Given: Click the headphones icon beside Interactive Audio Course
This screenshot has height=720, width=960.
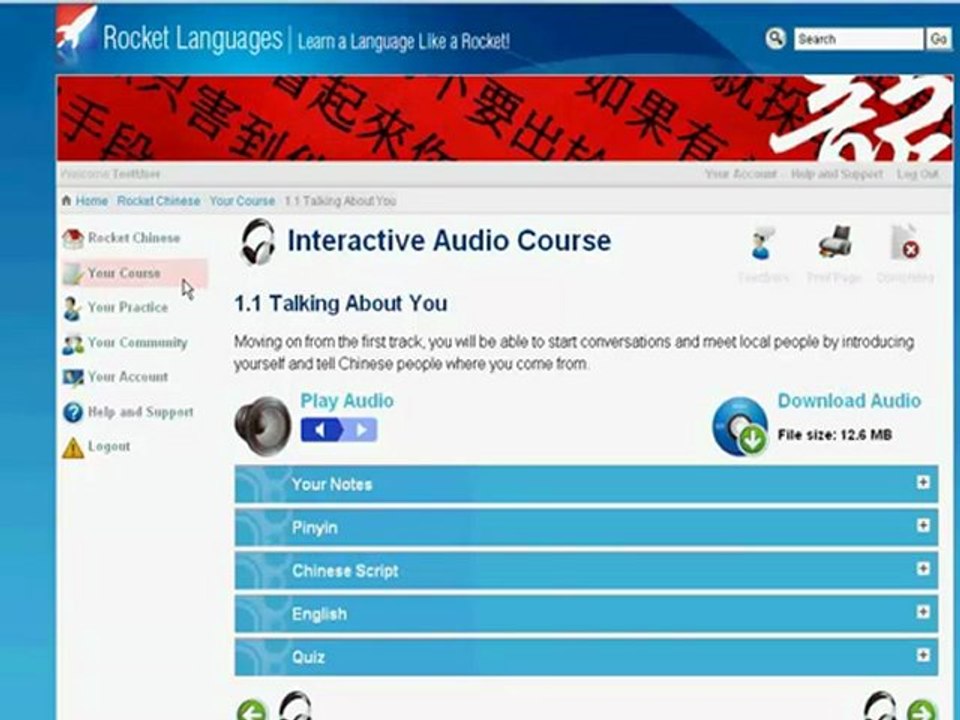Looking at the screenshot, I should point(258,241).
